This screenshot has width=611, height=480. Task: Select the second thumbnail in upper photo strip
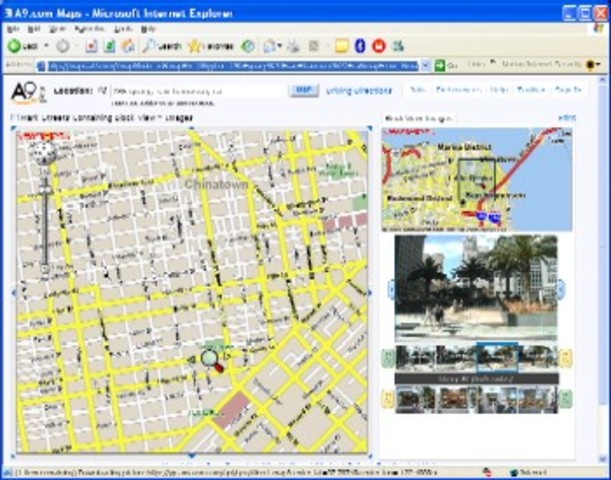click(456, 357)
